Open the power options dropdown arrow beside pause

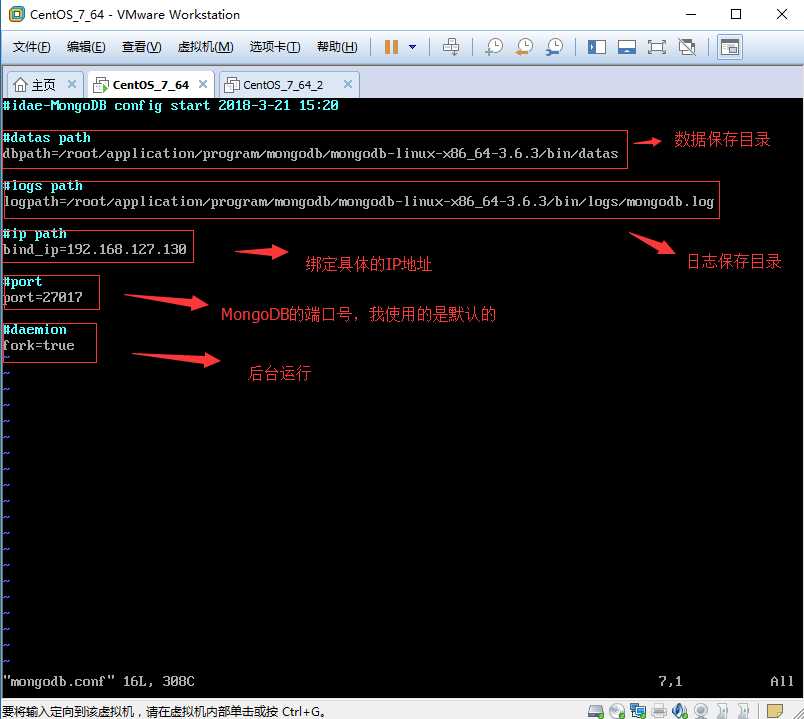(x=412, y=47)
